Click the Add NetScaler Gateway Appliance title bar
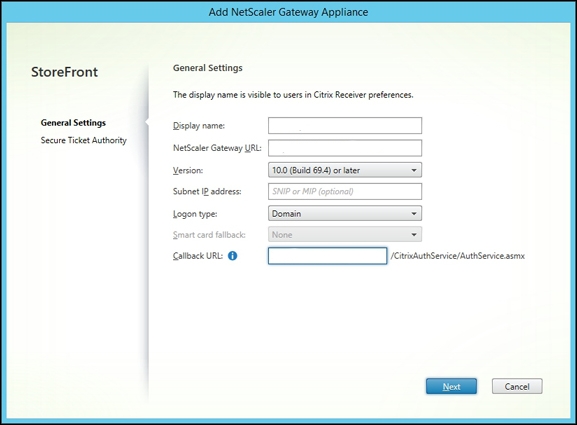This screenshot has width=577, height=425. pos(288,12)
